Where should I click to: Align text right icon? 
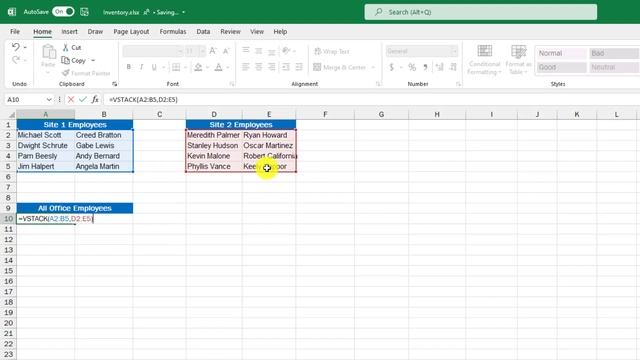[271, 67]
